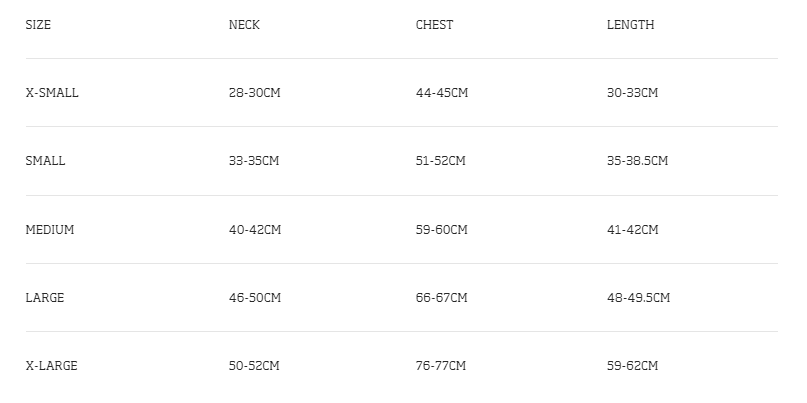Click the 30-33CM length value
Screen dimensions: 807x403
[x=632, y=93]
